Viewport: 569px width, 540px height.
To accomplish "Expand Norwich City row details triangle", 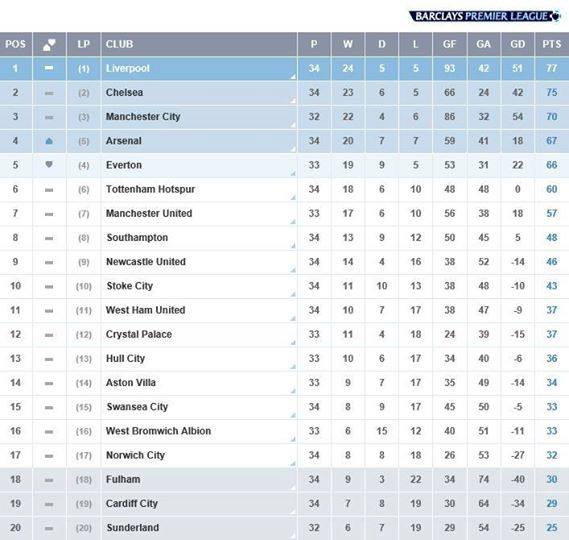I will 293,463.
